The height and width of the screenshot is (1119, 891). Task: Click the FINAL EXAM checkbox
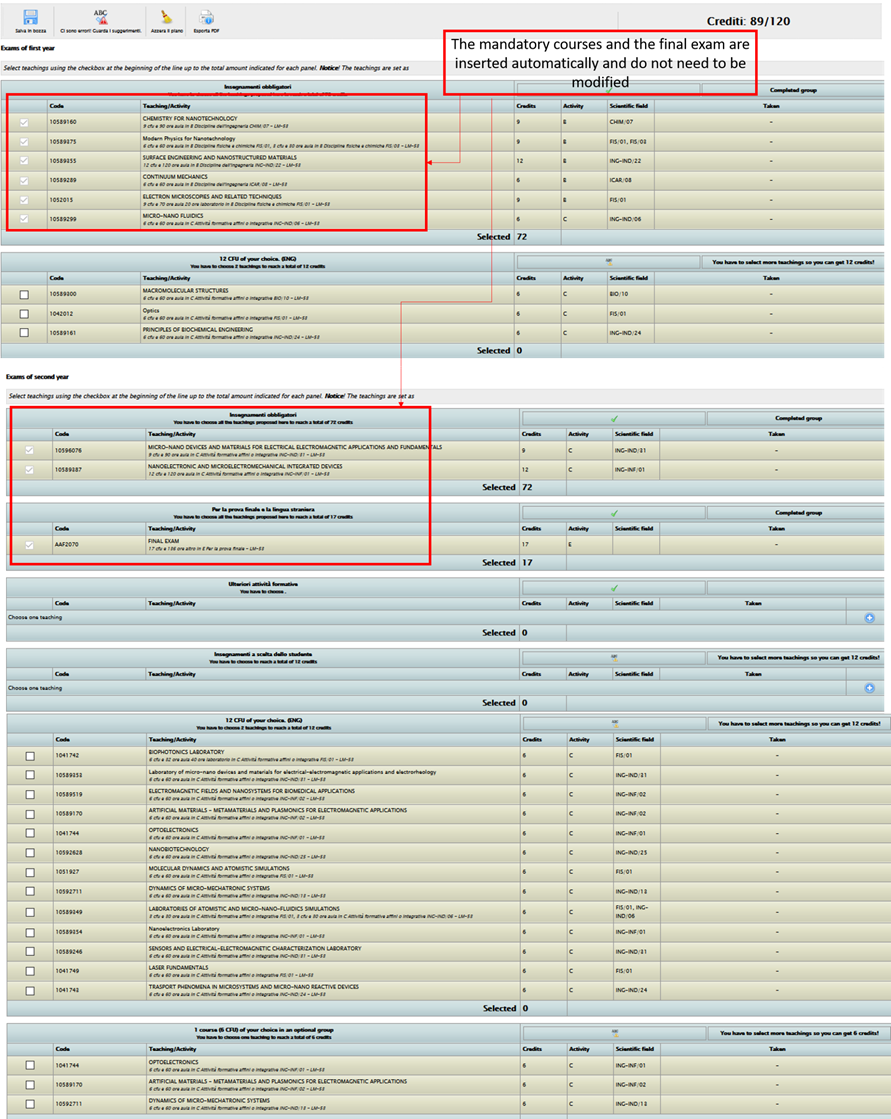click(x=29, y=545)
